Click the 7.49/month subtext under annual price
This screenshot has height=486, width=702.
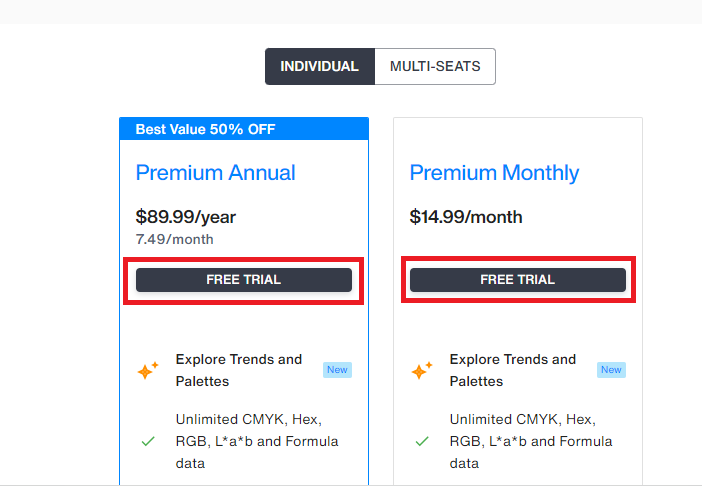(175, 239)
